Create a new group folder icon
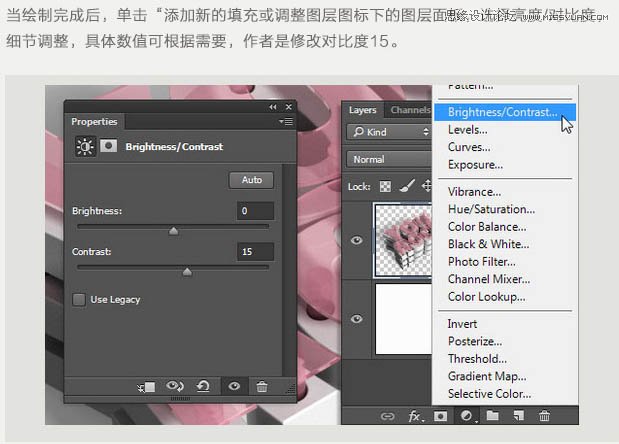The width and height of the screenshot is (619, 444). pos(492,416)
